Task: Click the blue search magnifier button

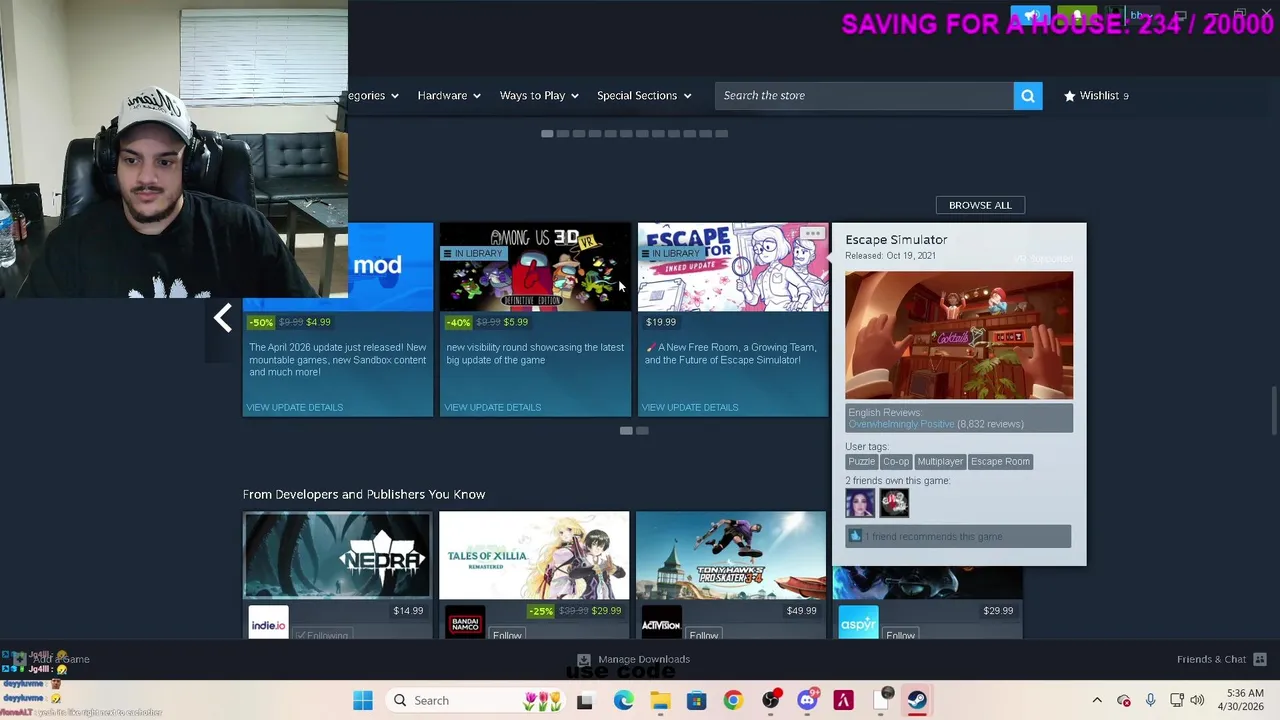Action: tap(1027, 95)
